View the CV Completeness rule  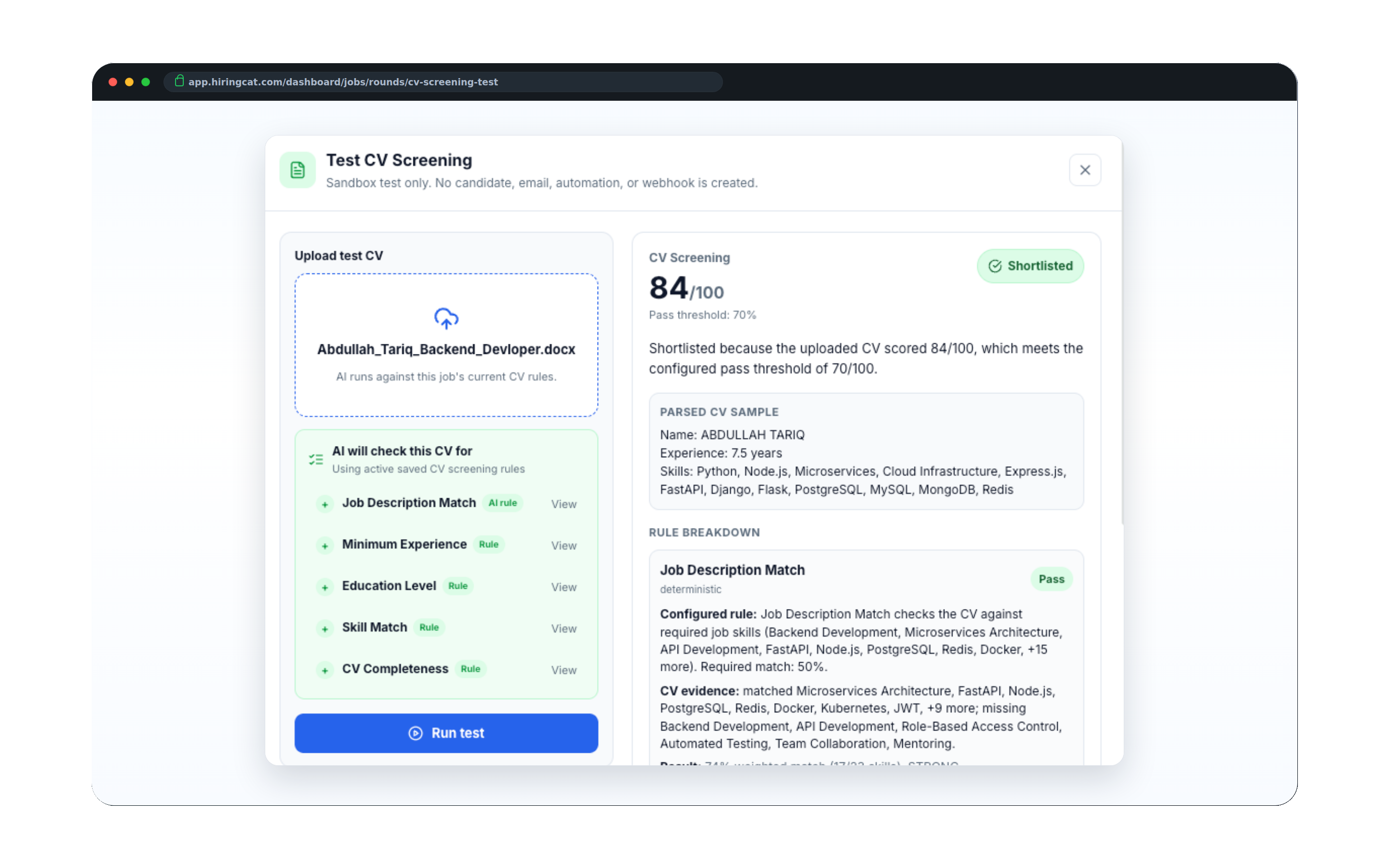point(564,670)
